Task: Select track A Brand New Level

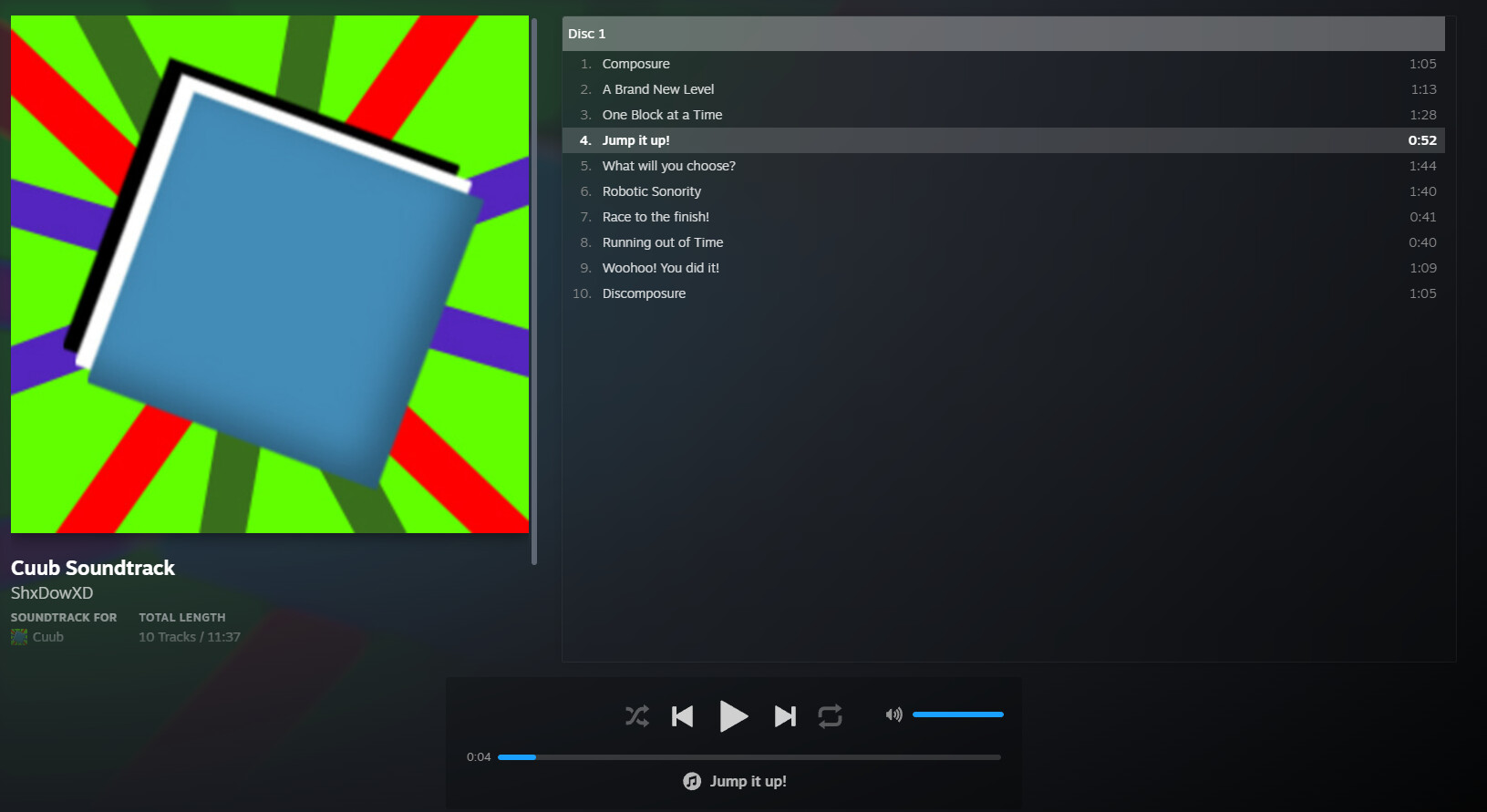Action: click(x=657, y=89)
